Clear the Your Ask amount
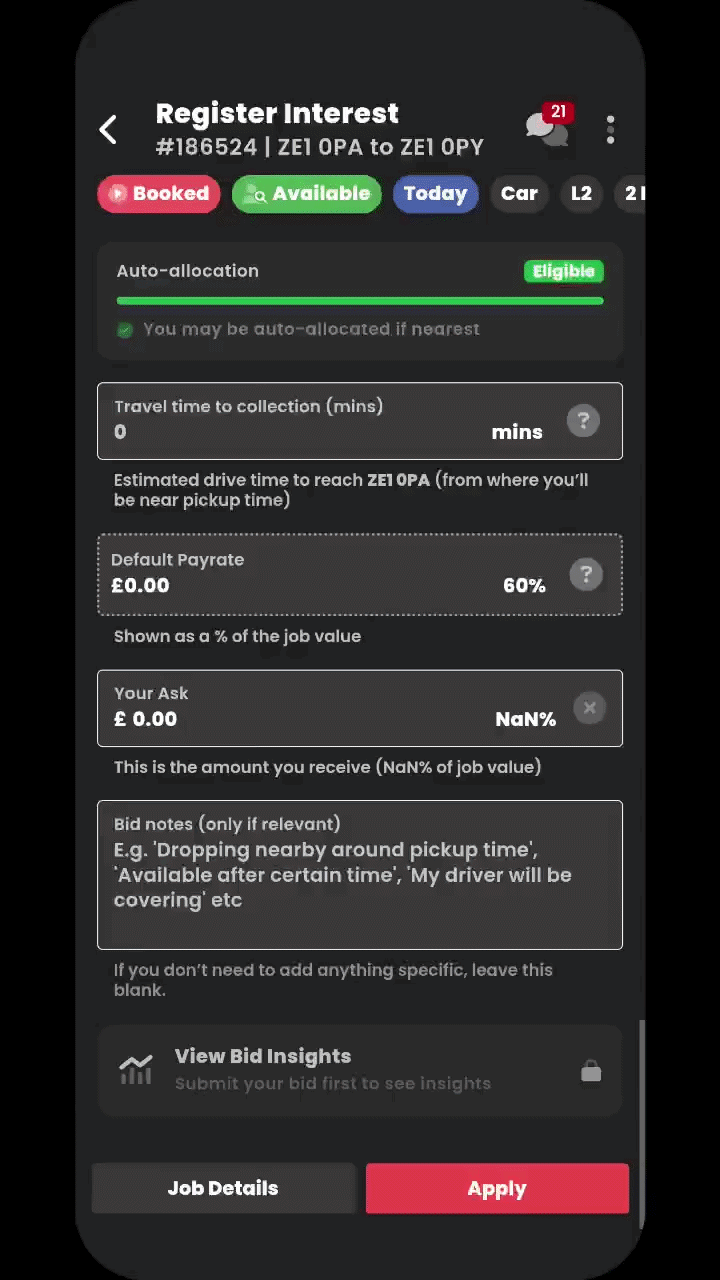Viewport: 720px width, 1280px height. 590,708
